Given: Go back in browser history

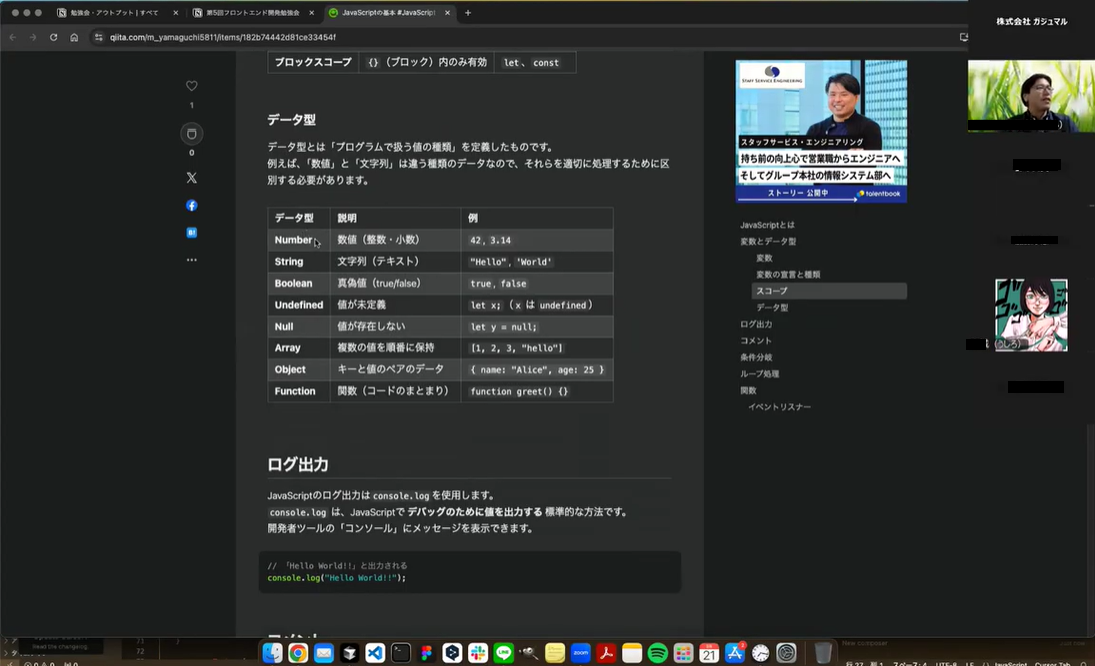Looking at the screenshot, I should click(13, 37).
